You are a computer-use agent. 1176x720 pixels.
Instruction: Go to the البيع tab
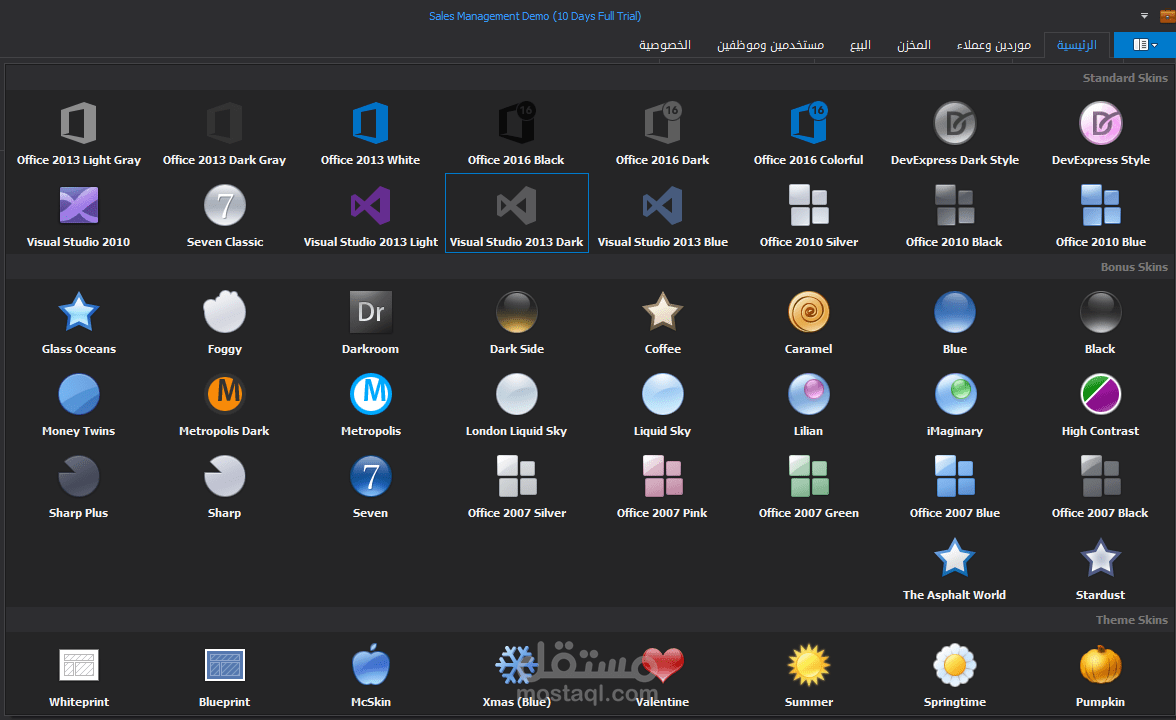pos(860,45)
